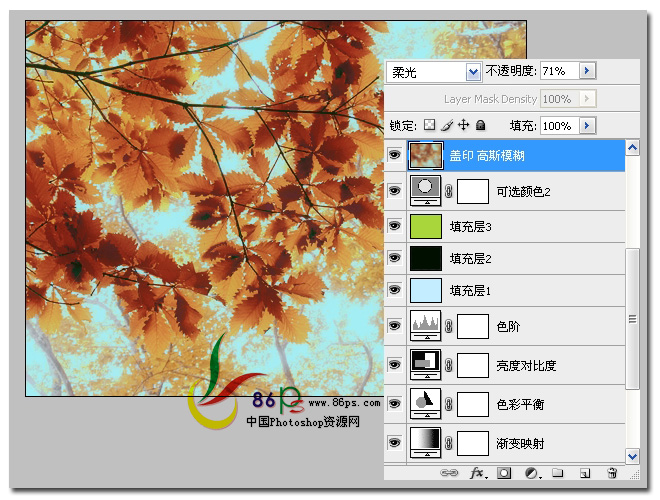Select 色彩平衡 adjustment icon
The image size is (660, 500).
click(426, 403)
